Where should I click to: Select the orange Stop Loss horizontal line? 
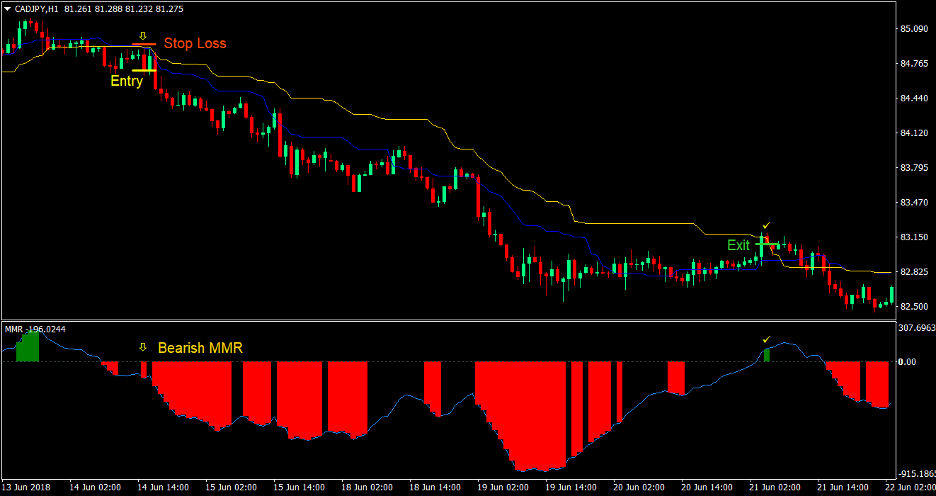[x=143, y=45]
